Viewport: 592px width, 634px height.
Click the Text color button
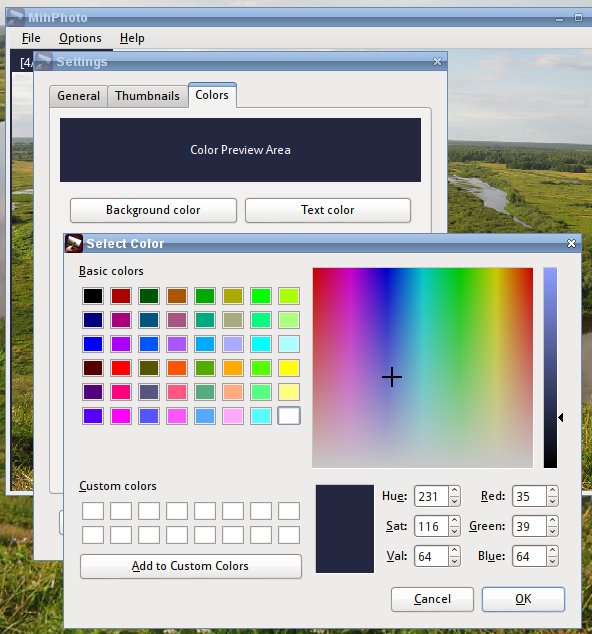coord(328,210)
